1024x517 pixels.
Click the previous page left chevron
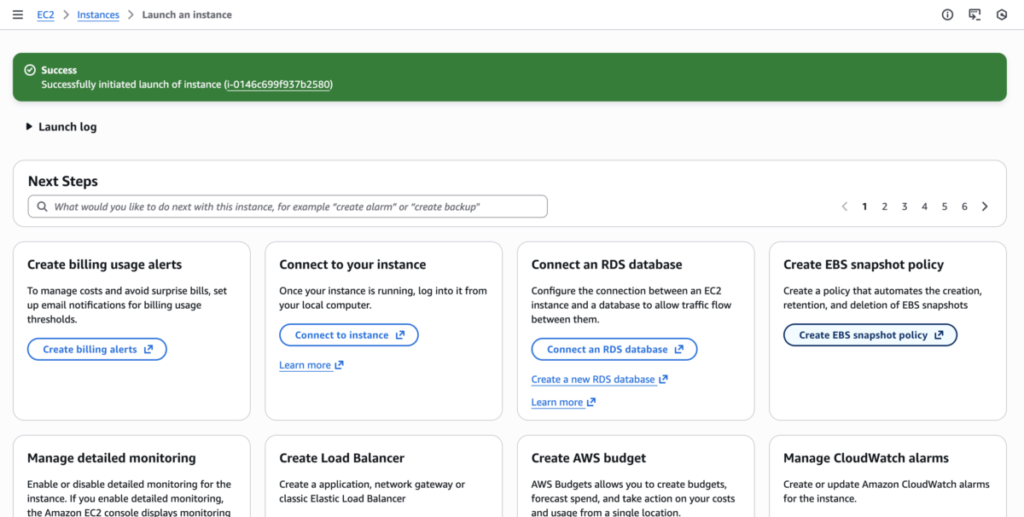click(844, 207)
